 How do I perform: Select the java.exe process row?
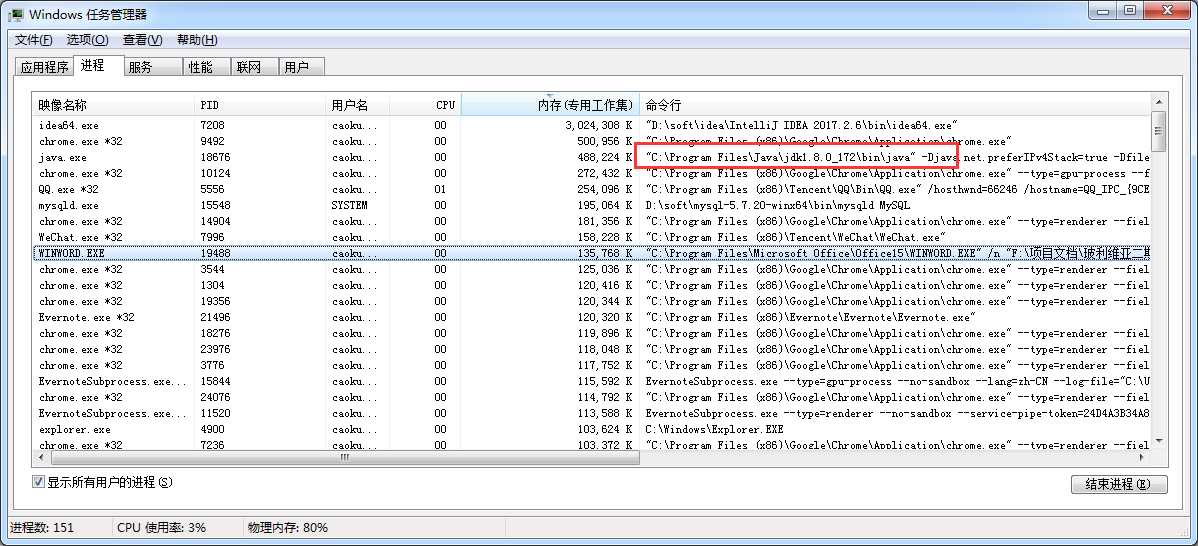pyautogui.click(x=591, y=157)
